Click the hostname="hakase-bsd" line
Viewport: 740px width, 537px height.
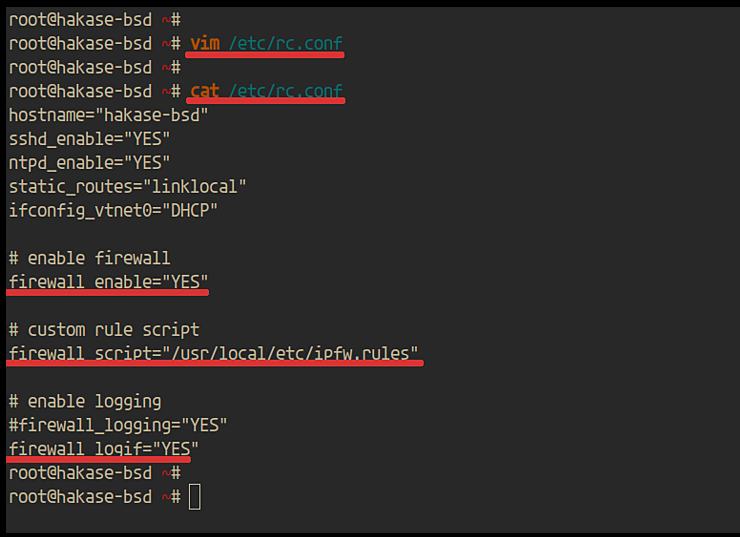108,115
